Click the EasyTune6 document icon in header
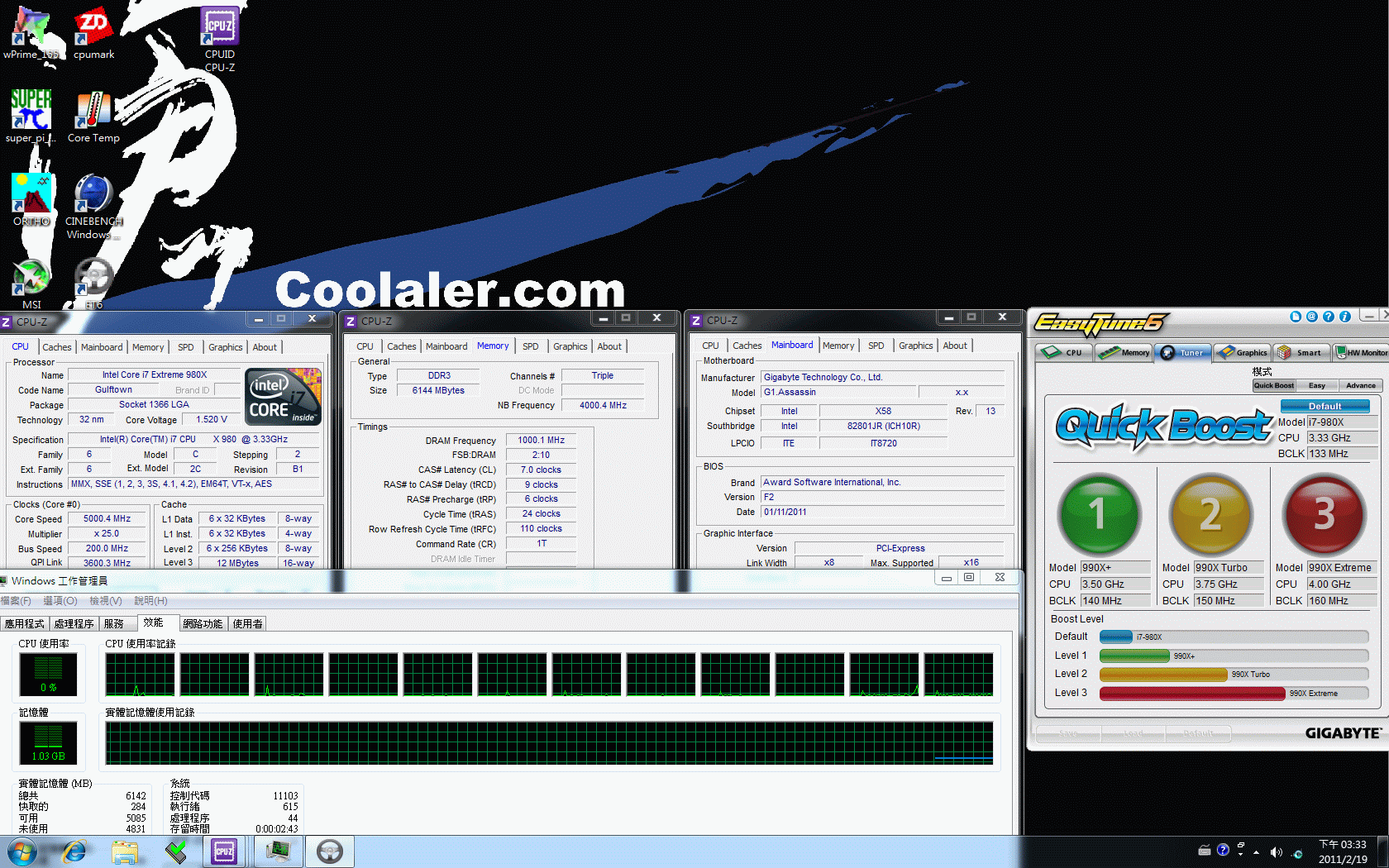Viewport: 1389px width, 868px height. click(x=1296, y=317)
